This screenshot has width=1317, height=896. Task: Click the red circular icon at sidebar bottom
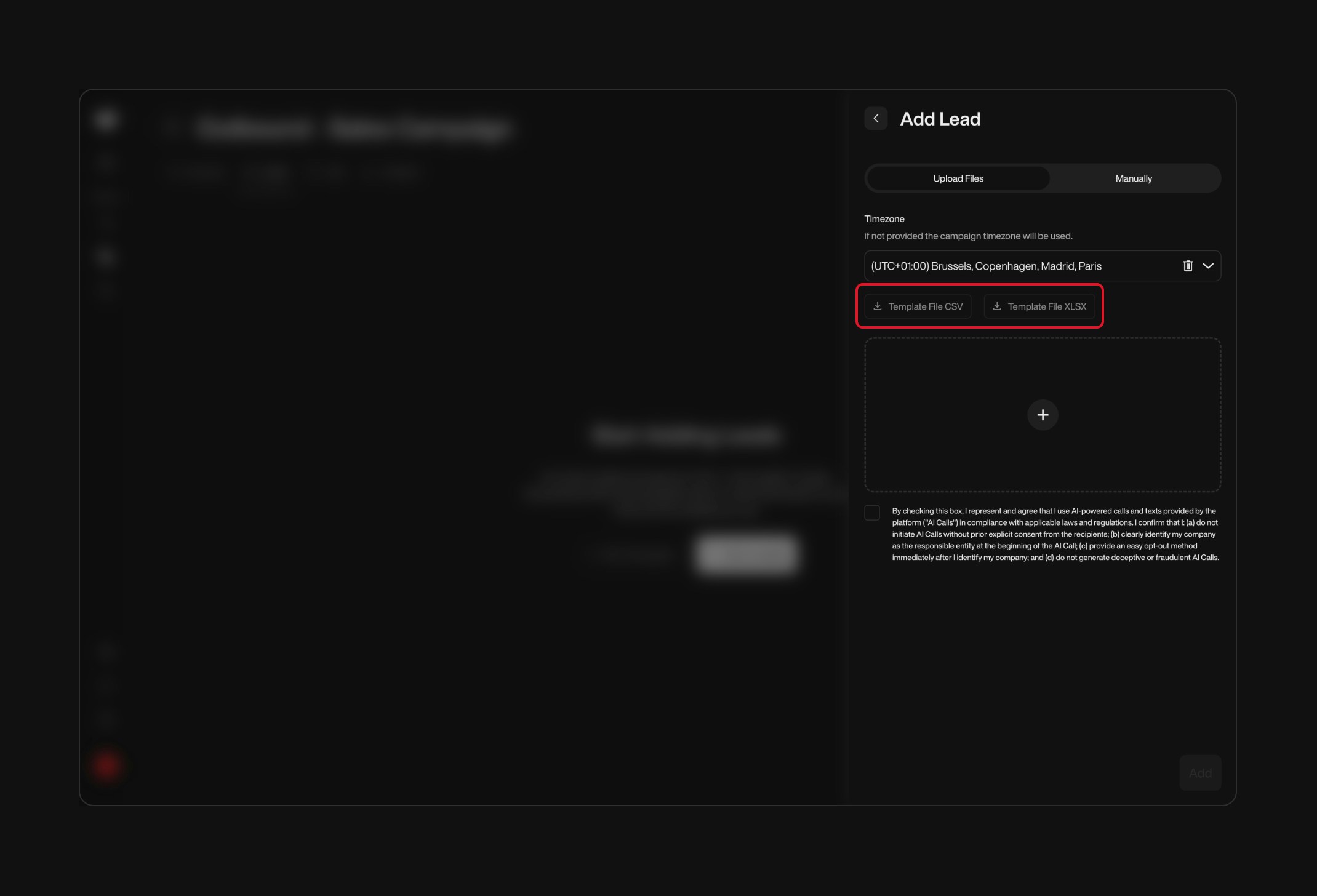coord(106,765)
